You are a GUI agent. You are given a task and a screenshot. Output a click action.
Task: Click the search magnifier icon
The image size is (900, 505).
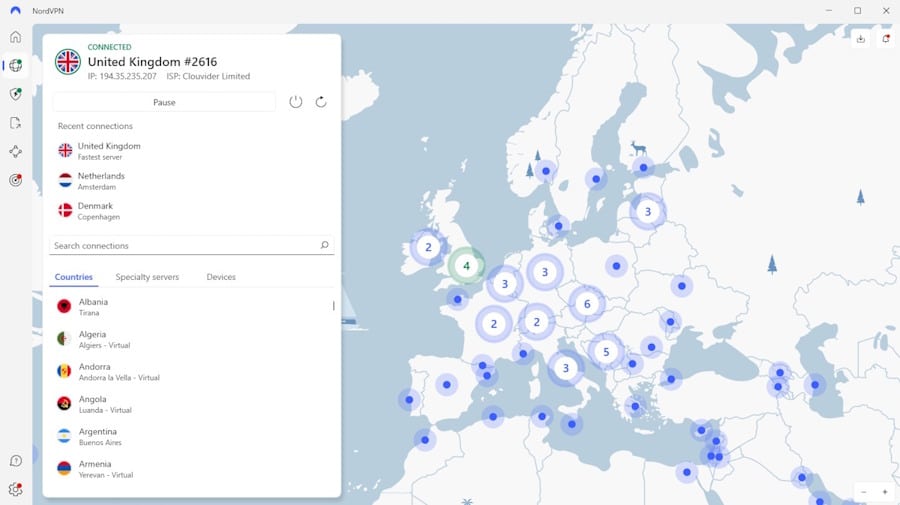pos(324,245)
